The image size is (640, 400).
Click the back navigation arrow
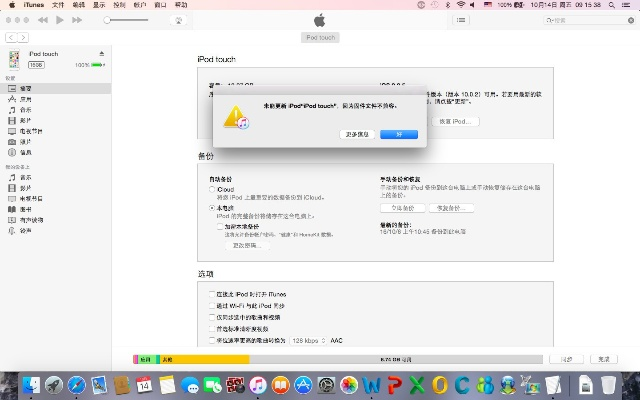[x=10, y=37]
